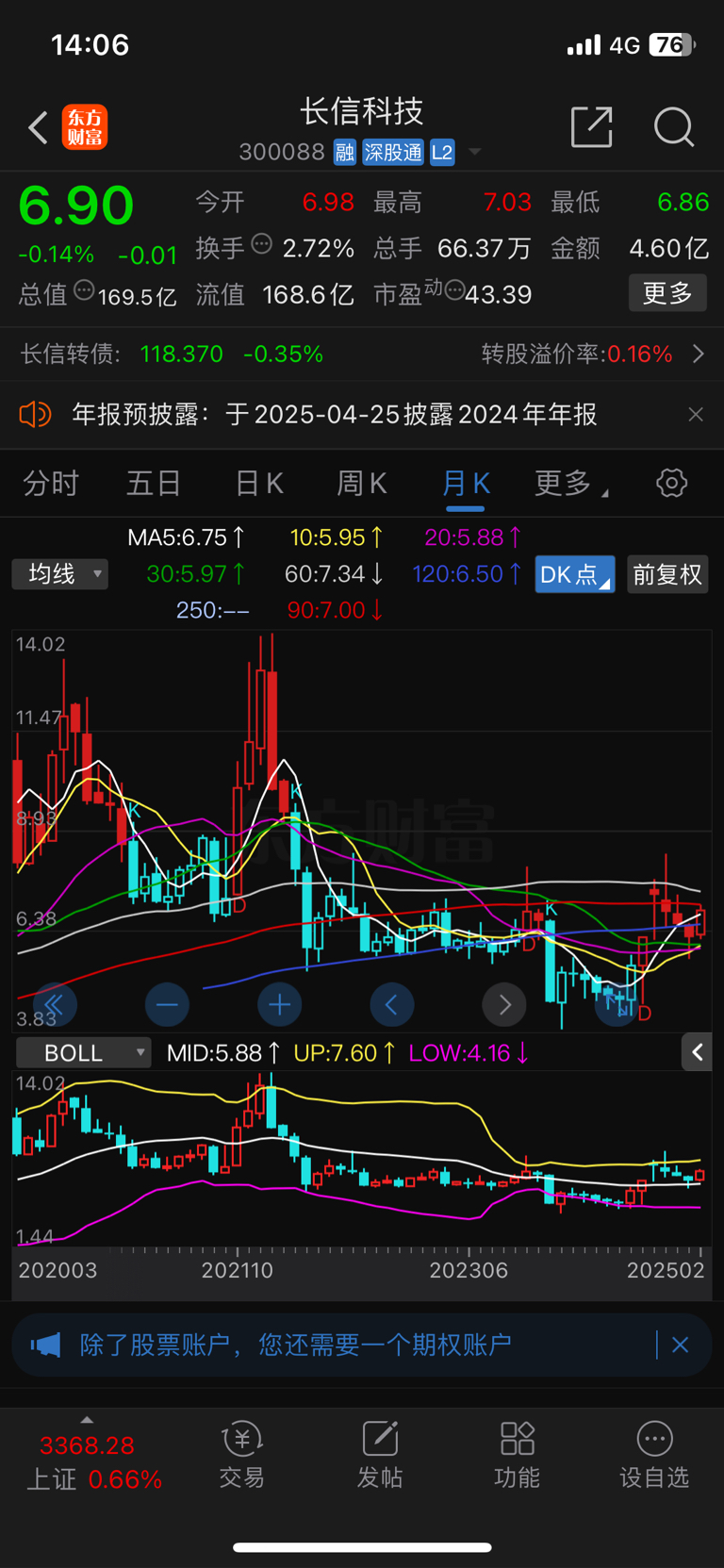Open the search magnifier icon
This screenshot has width=724, height=1568.
click(674, 126)
